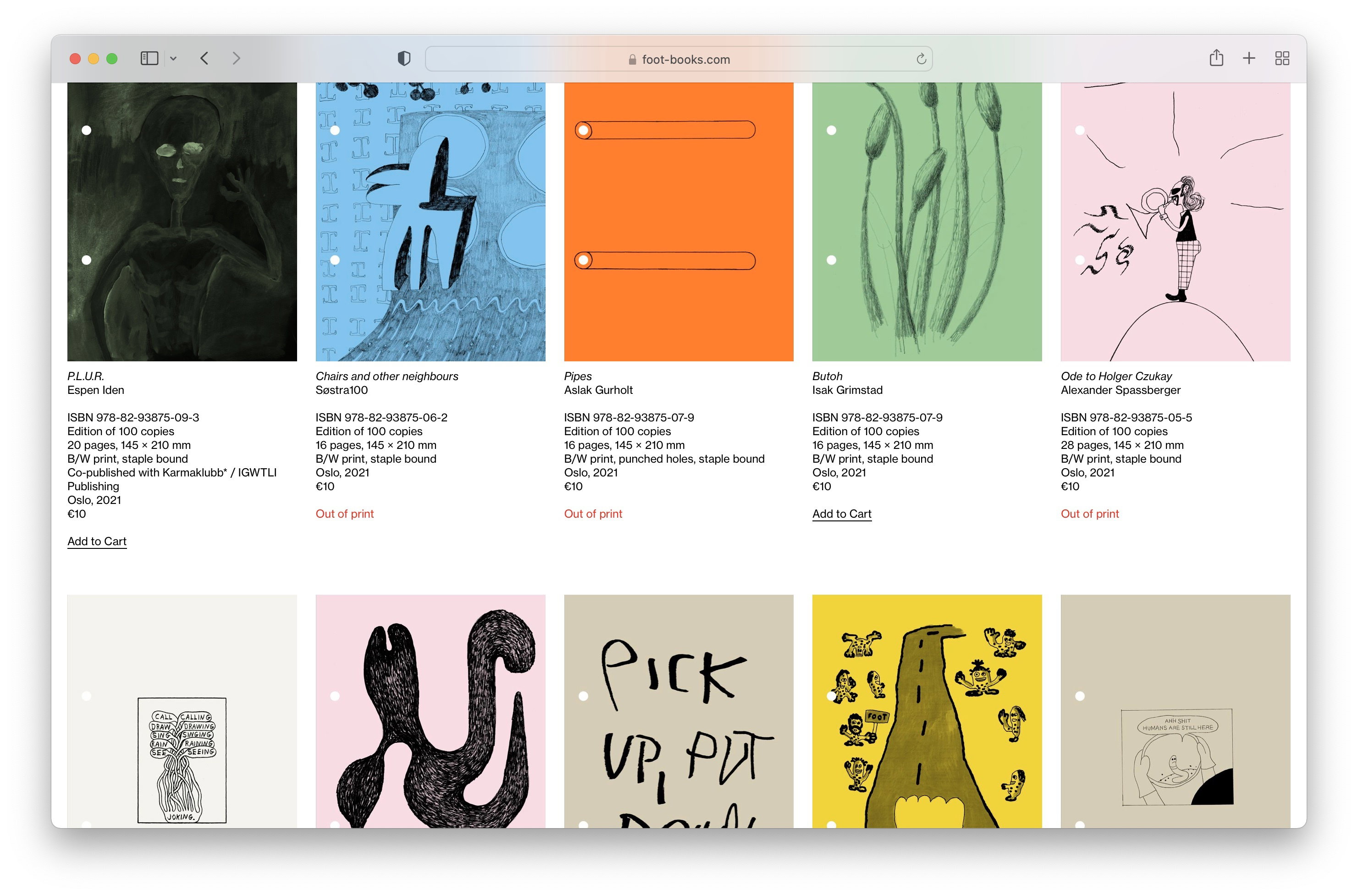Click 20 pages, 145 × 210 mm text
The image size is (1358, 896).
pos(129,445)
